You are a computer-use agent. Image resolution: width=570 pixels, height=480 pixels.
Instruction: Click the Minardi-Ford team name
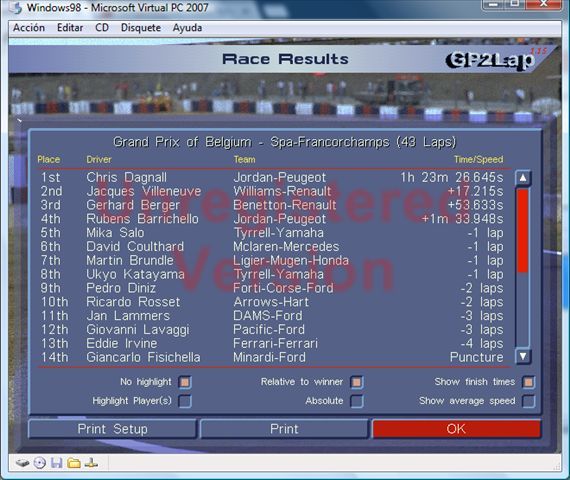pos(269,357)
